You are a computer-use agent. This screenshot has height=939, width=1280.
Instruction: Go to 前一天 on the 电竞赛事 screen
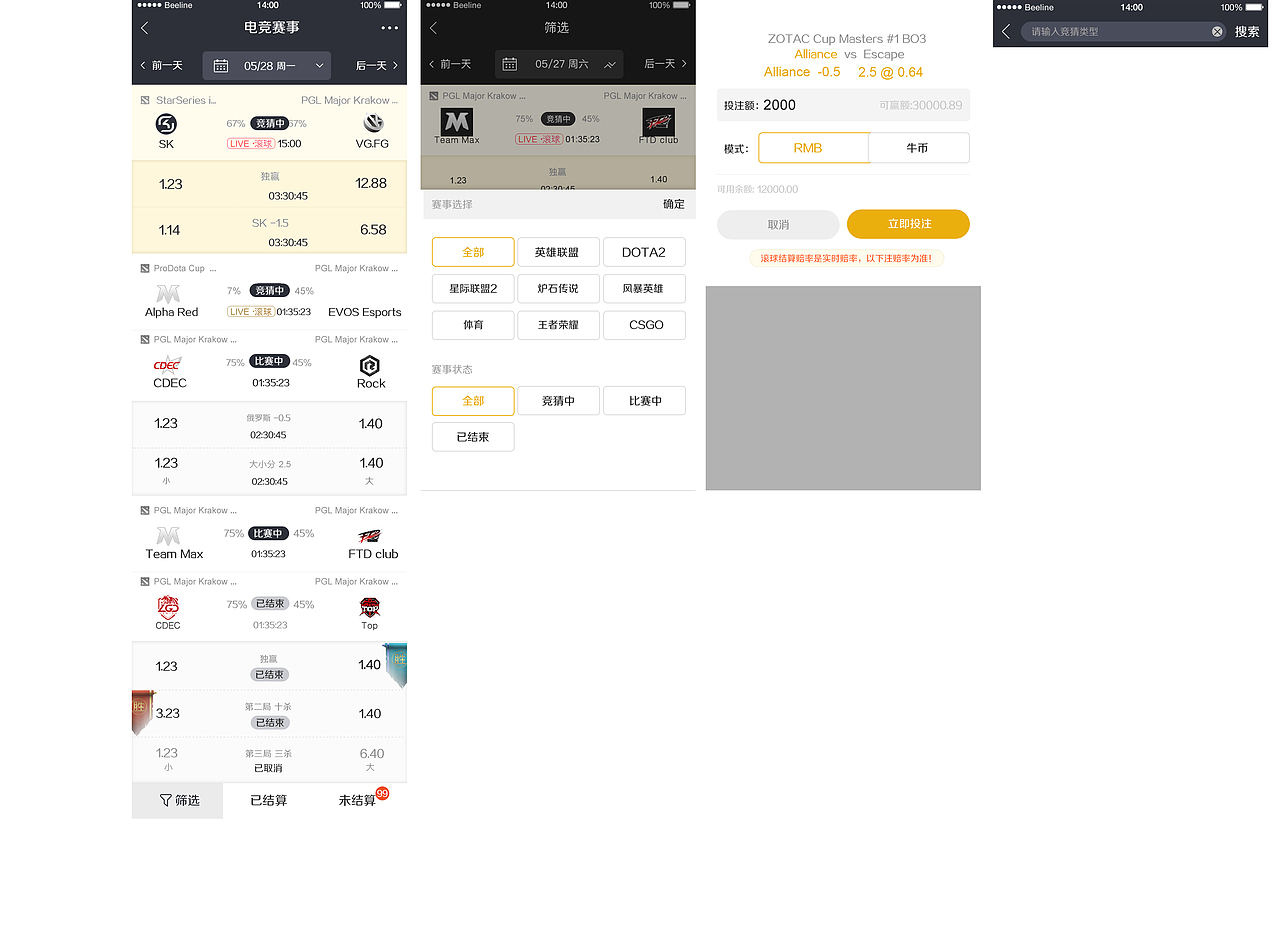161,66
